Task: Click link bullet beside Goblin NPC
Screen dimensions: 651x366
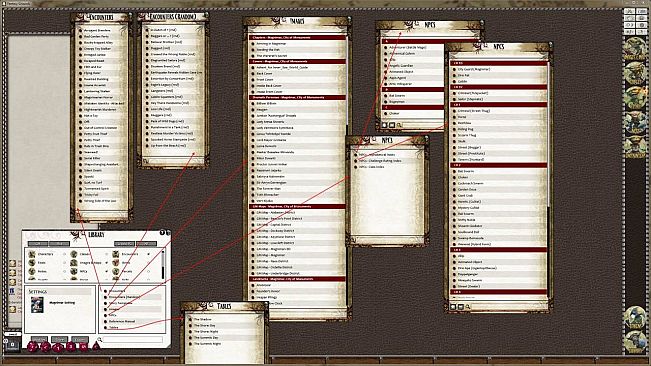Action: click(454, 81)
